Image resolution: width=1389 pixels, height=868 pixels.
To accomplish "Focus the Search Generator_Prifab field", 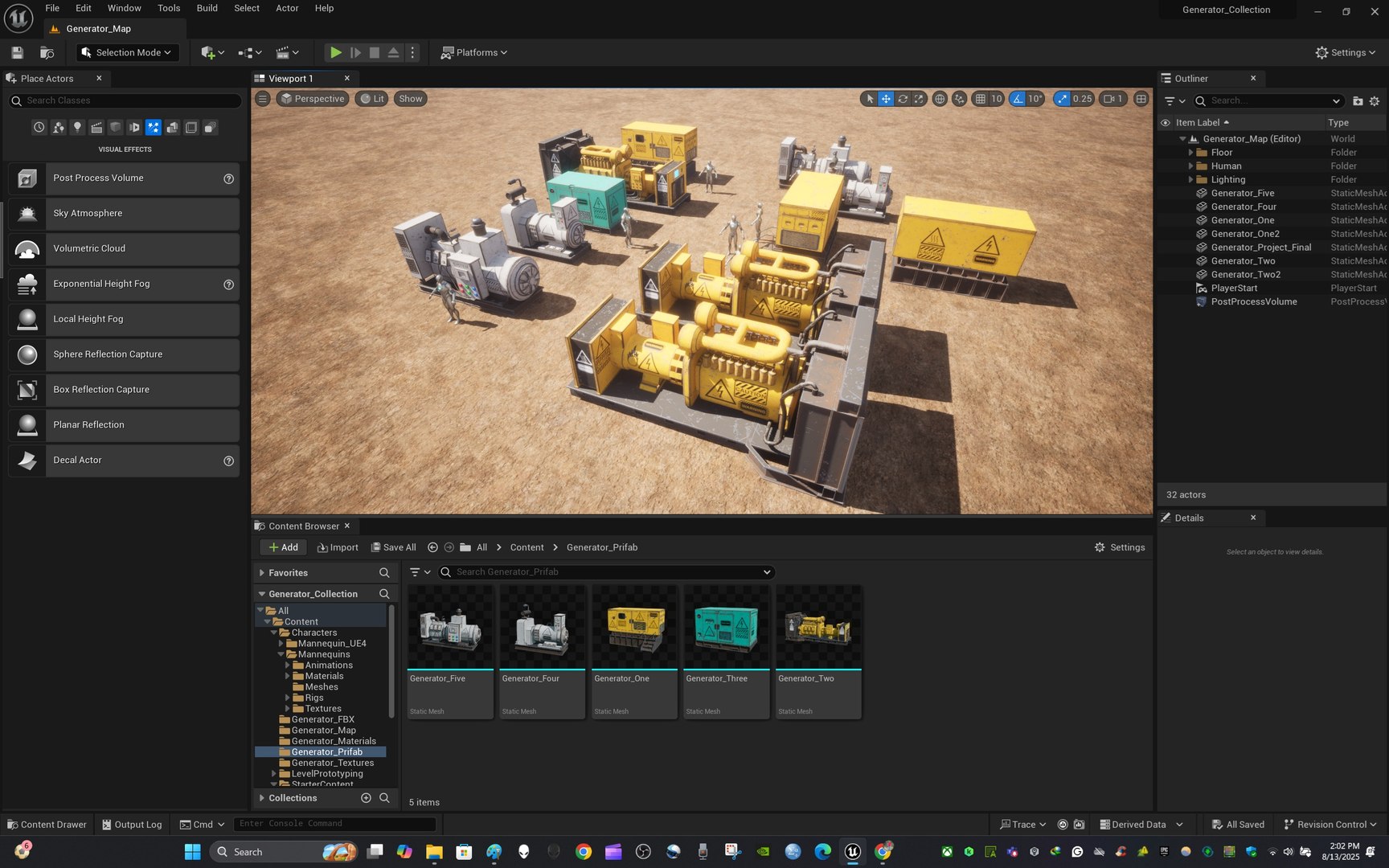I will (607, 572).
